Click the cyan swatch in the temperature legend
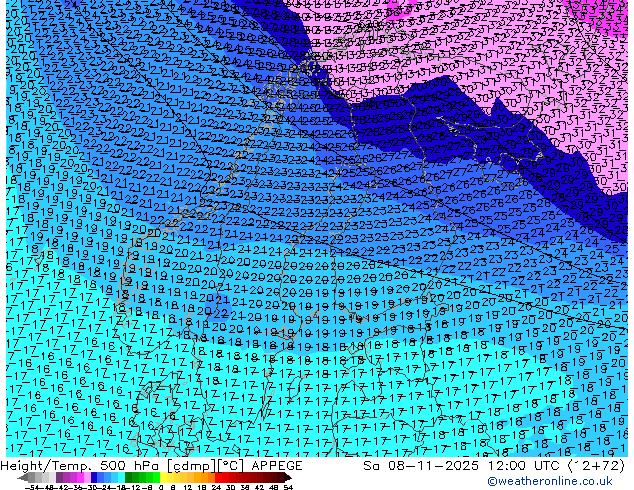Screen dimensions: 634x490 pos(121,477)
